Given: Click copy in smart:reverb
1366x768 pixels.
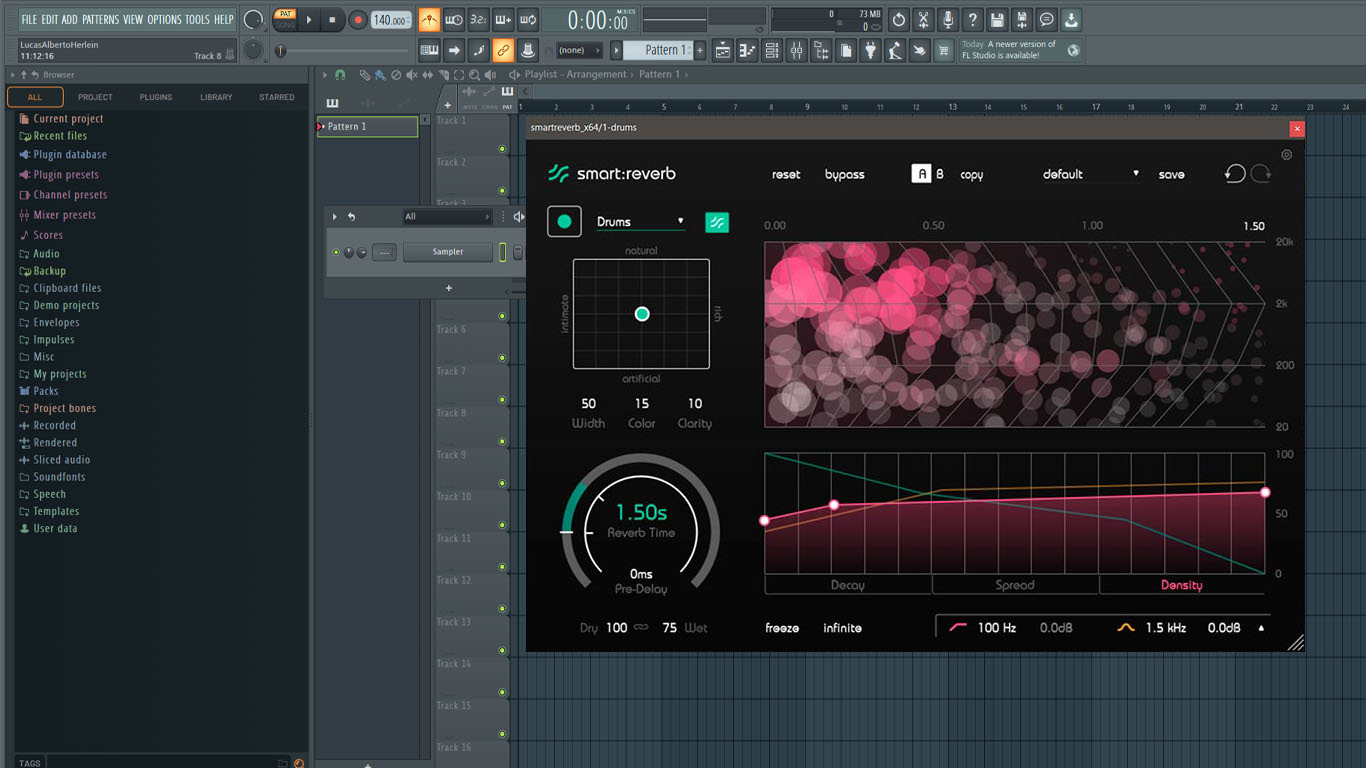Looking at the screenshot, I should (x=972, y=175).
